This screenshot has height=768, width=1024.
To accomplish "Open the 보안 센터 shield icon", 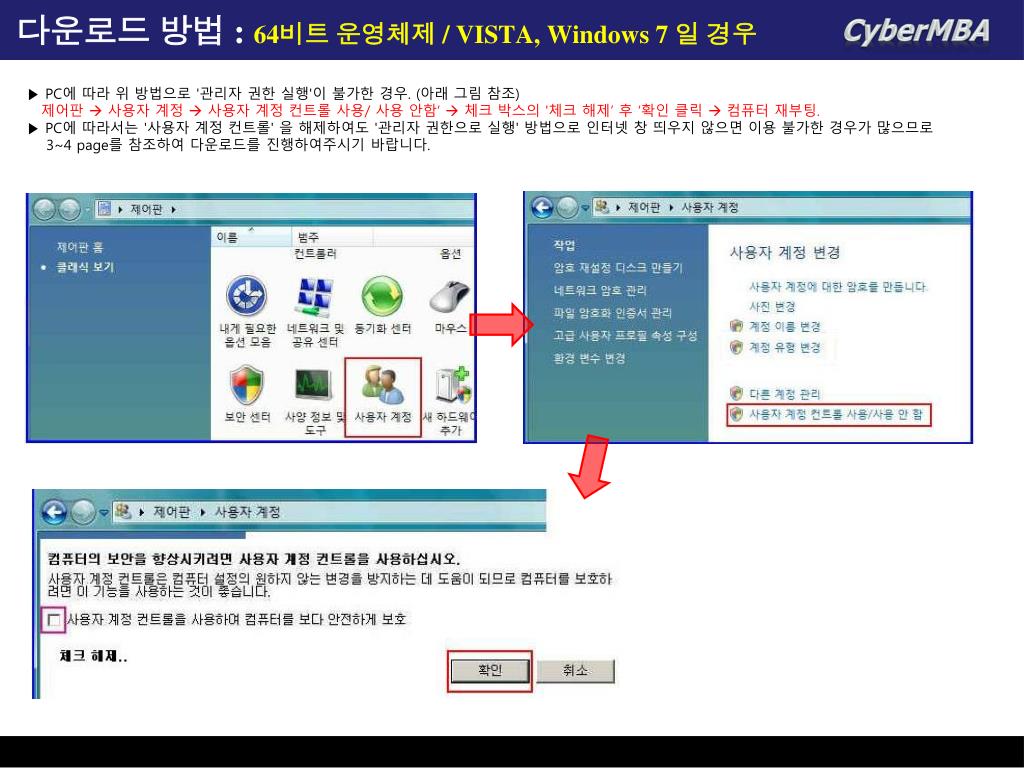I will coord(247,393).
